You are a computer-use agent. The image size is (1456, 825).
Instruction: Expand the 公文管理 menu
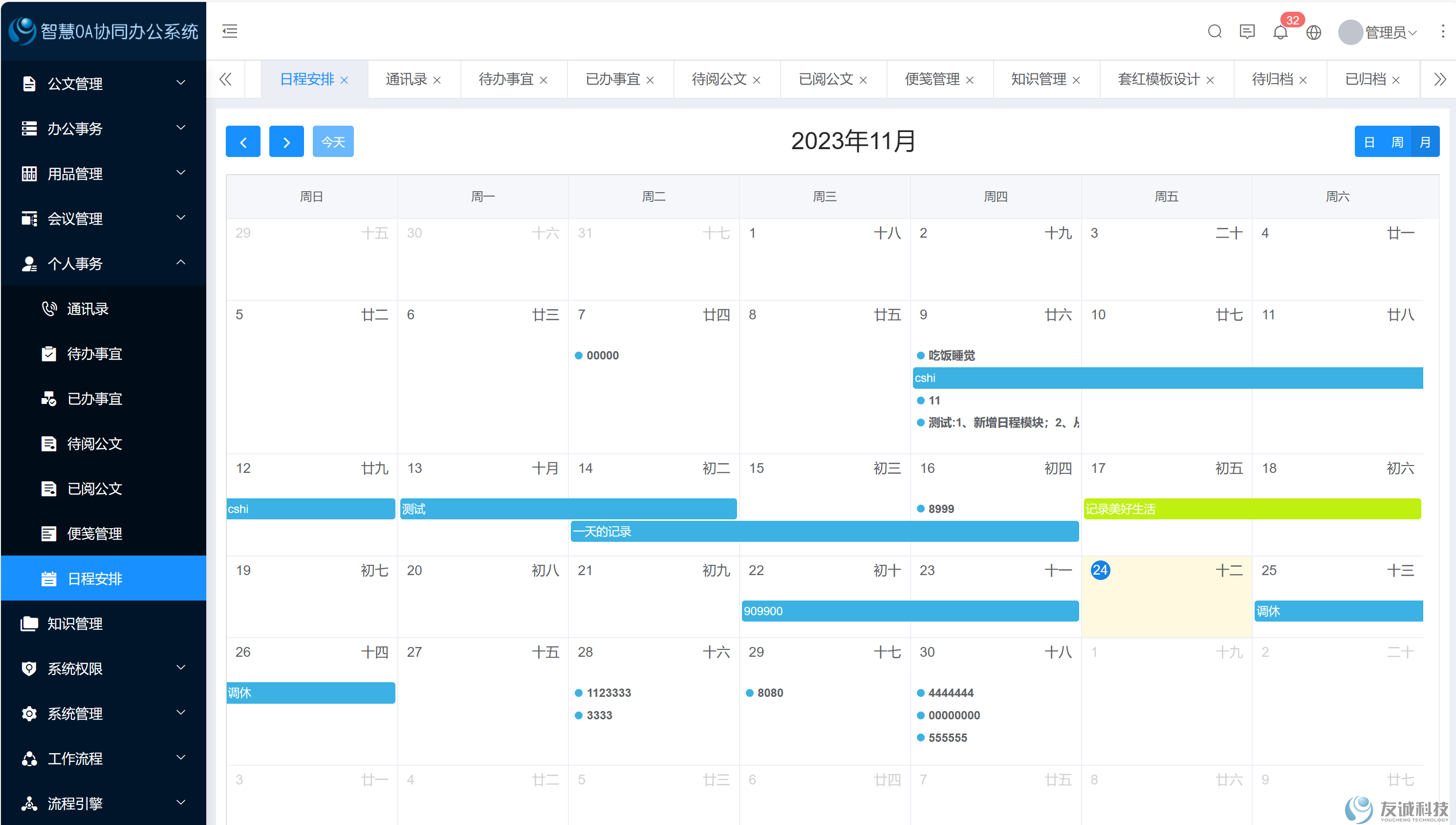[x=104, y=83]
